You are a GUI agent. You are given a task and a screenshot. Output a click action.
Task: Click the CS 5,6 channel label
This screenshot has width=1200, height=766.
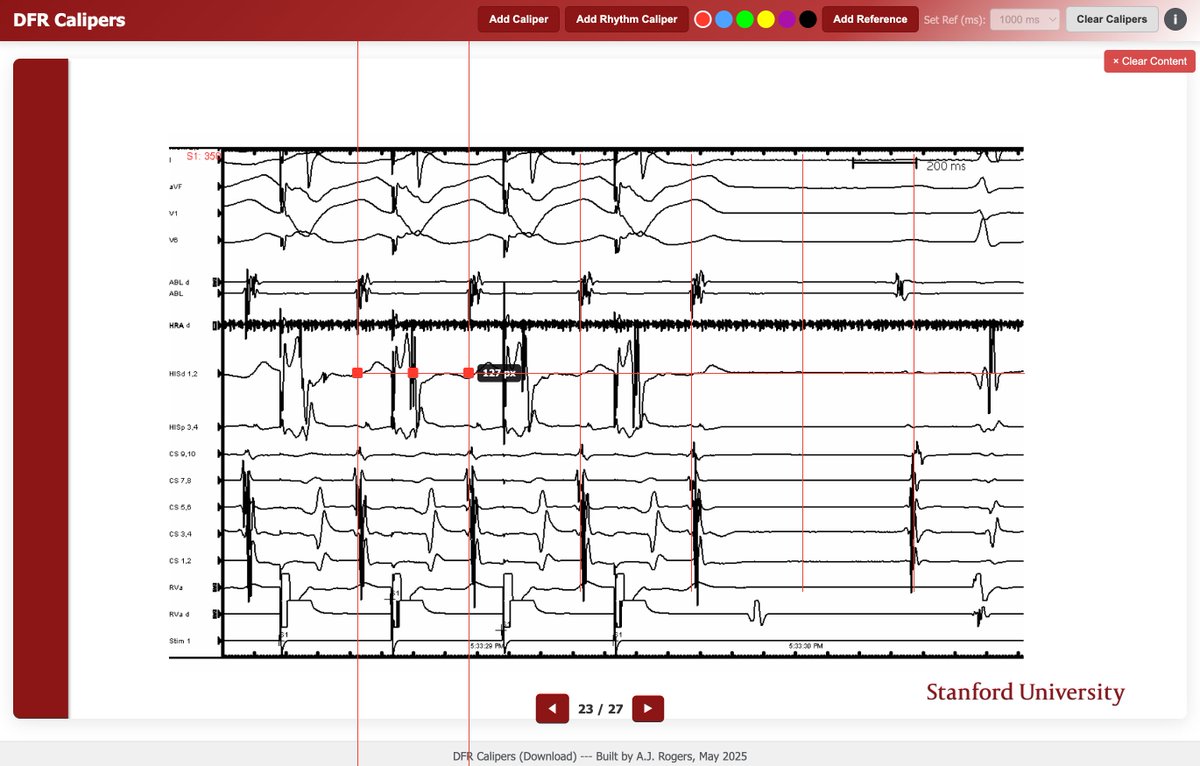180,507
